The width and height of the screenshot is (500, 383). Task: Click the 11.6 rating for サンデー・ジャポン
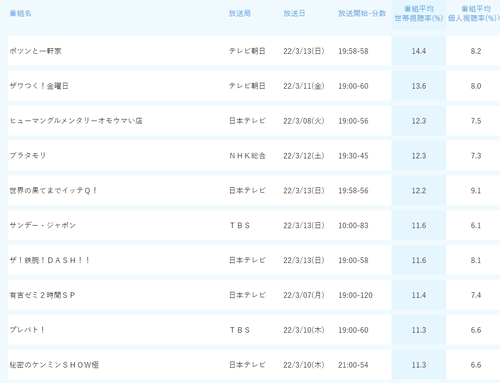pos(419,225)
